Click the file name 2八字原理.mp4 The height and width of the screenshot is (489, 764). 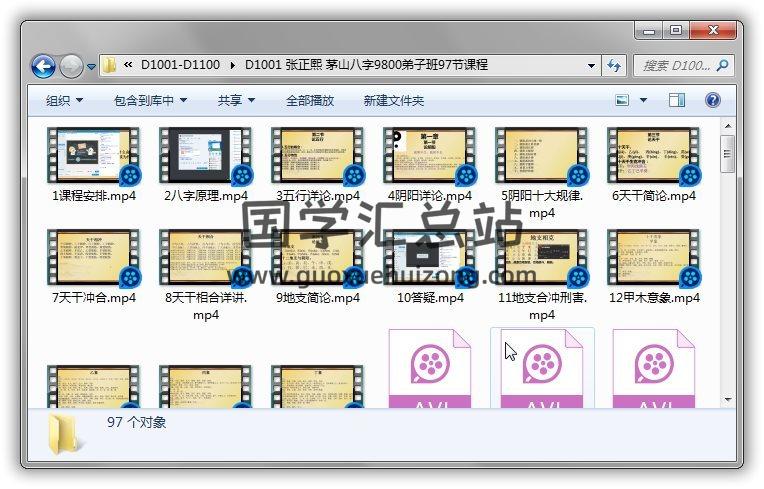click(206, 196)
